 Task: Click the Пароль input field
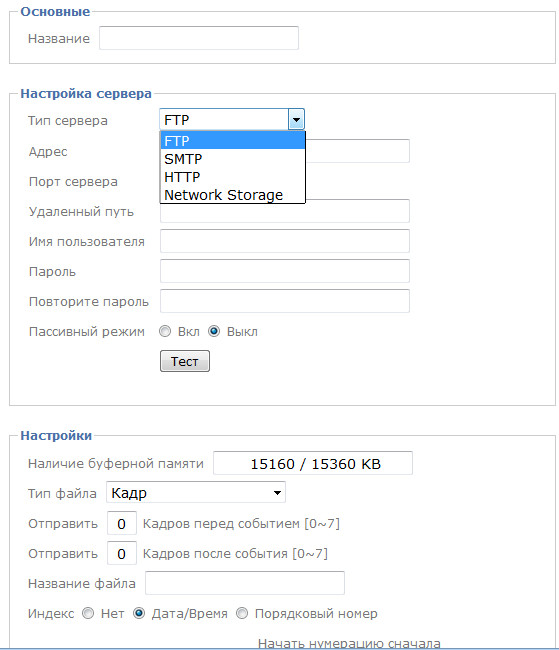pyautogui.click(x=285, y=271)
